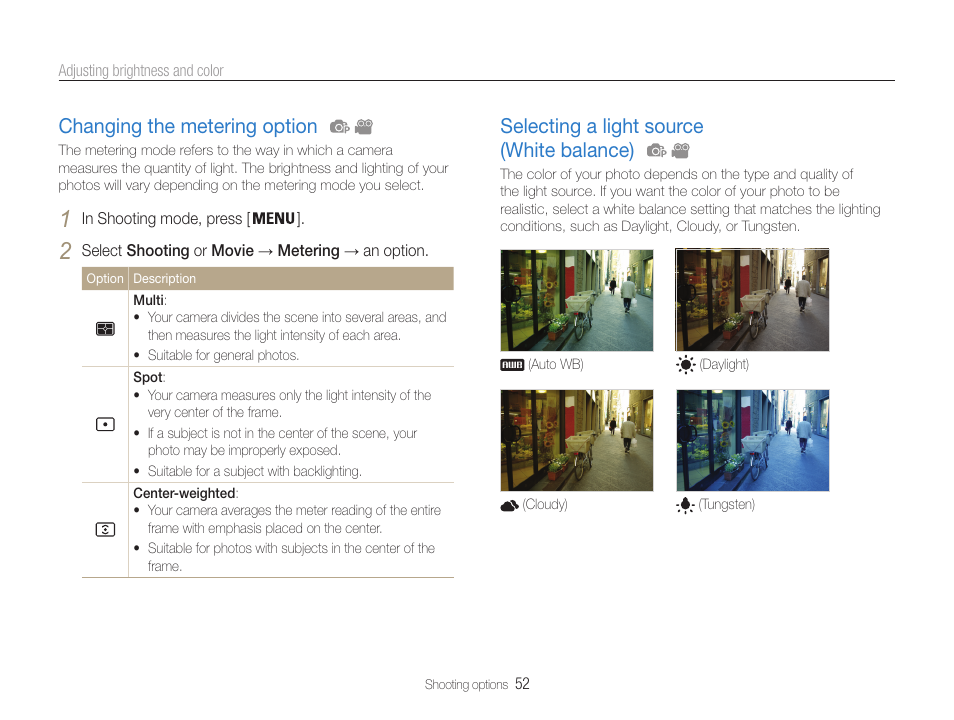The image size is (954, 720).
Task: Click camera mode icon beside metering heading
Action: click(x=339, y=127)
